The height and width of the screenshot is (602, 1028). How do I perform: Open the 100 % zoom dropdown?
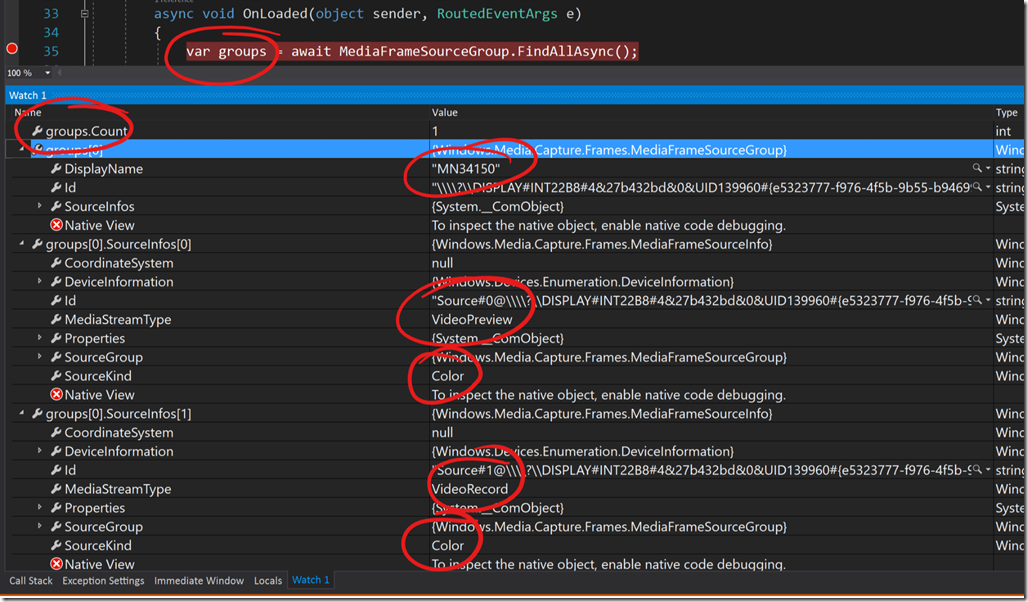click(x=47, y=73)
